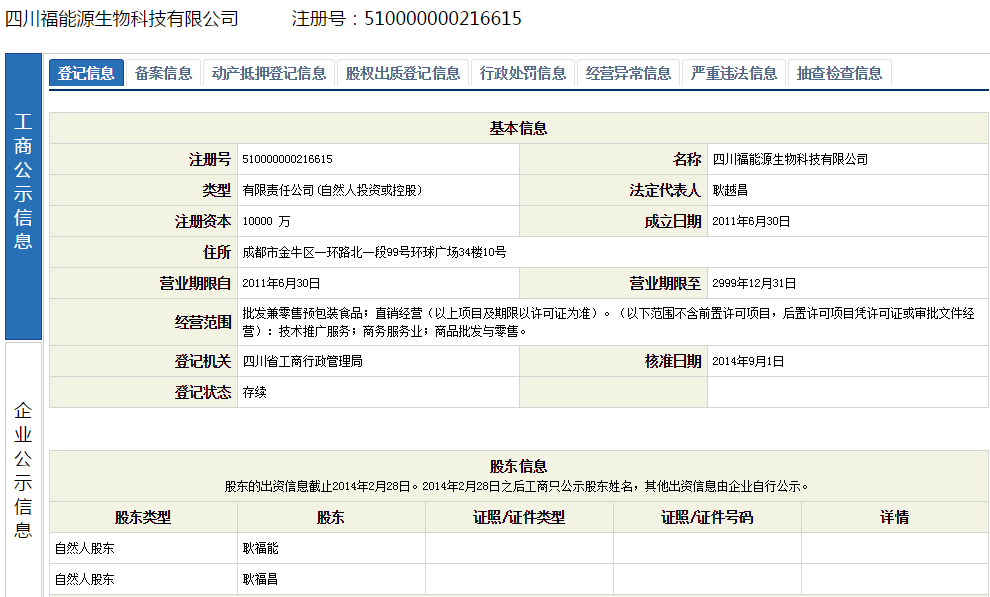Select the 工商公示信息 sidebar section

click(x=23, y=181)
